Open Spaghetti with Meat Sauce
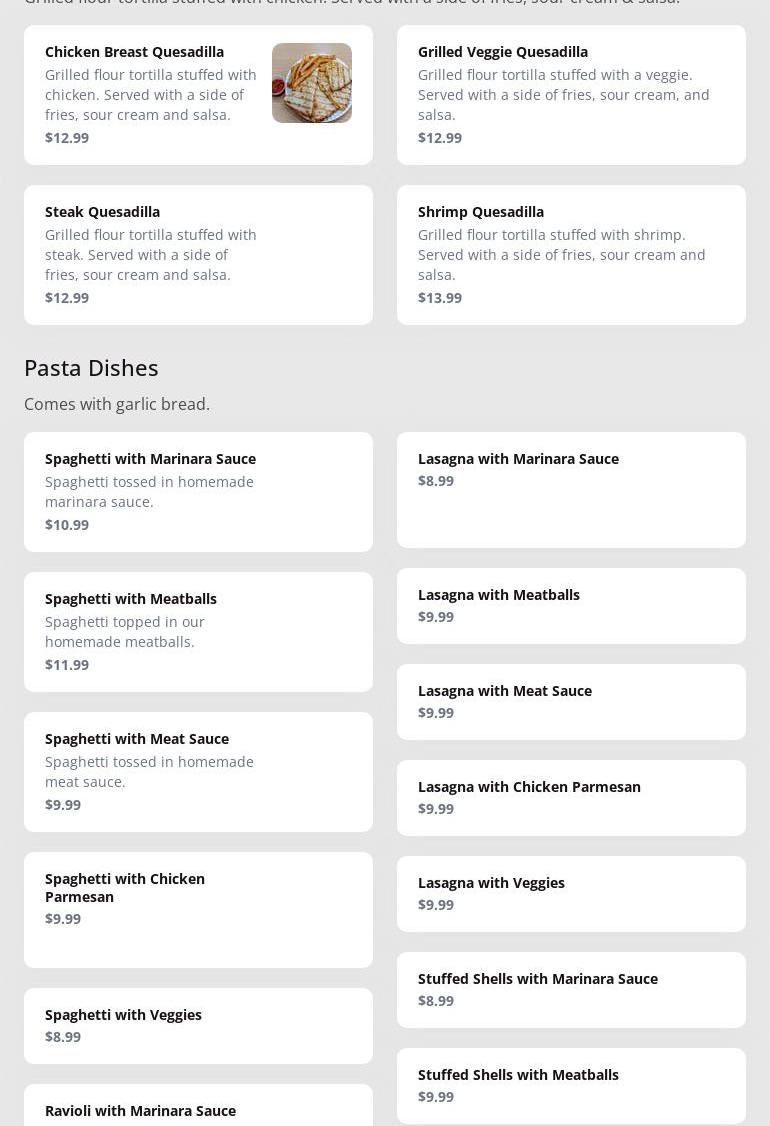 coord(198,771)
